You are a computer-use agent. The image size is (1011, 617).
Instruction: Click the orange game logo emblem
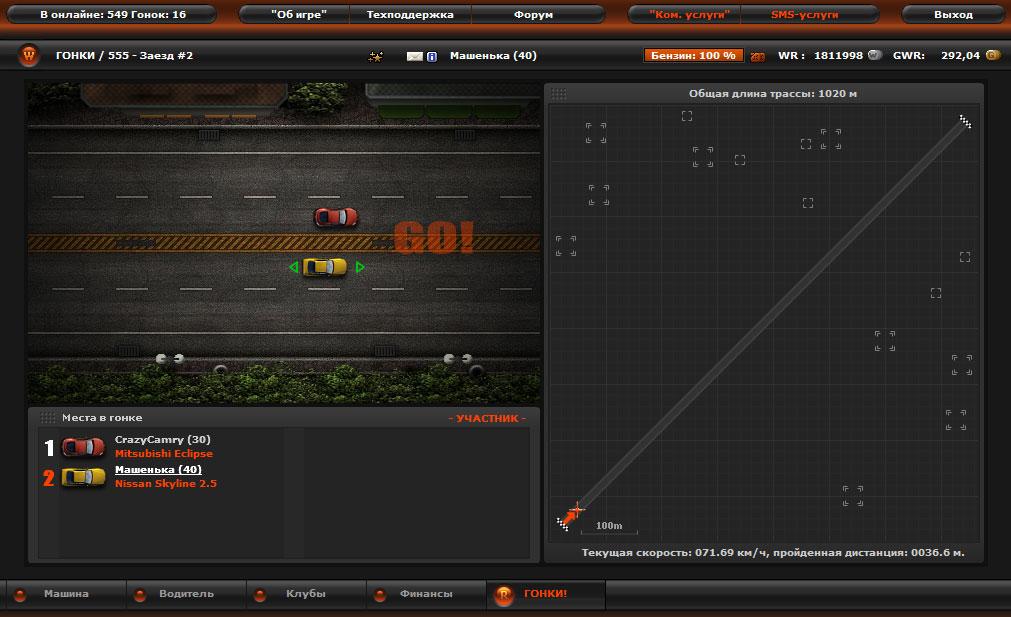click(x=29, y=56)
